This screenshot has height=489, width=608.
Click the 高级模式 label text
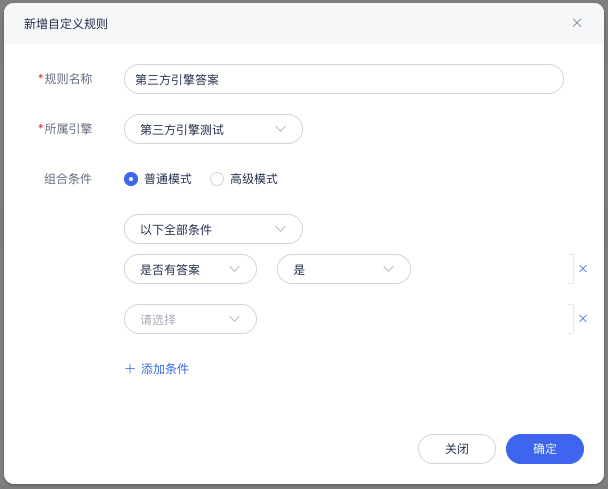254,179
